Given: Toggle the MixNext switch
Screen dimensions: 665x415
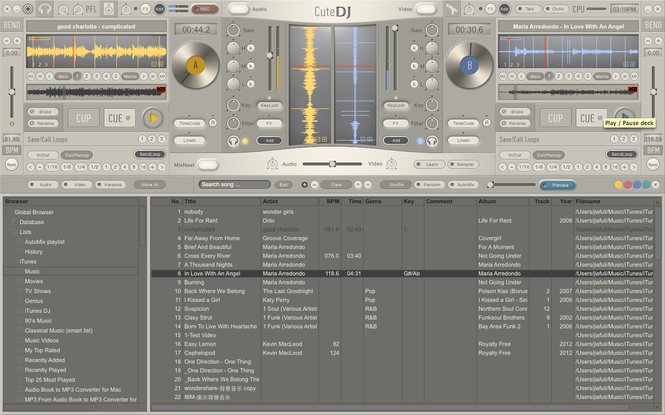Looking at the screenshot, I should click(x=207, y=164).
